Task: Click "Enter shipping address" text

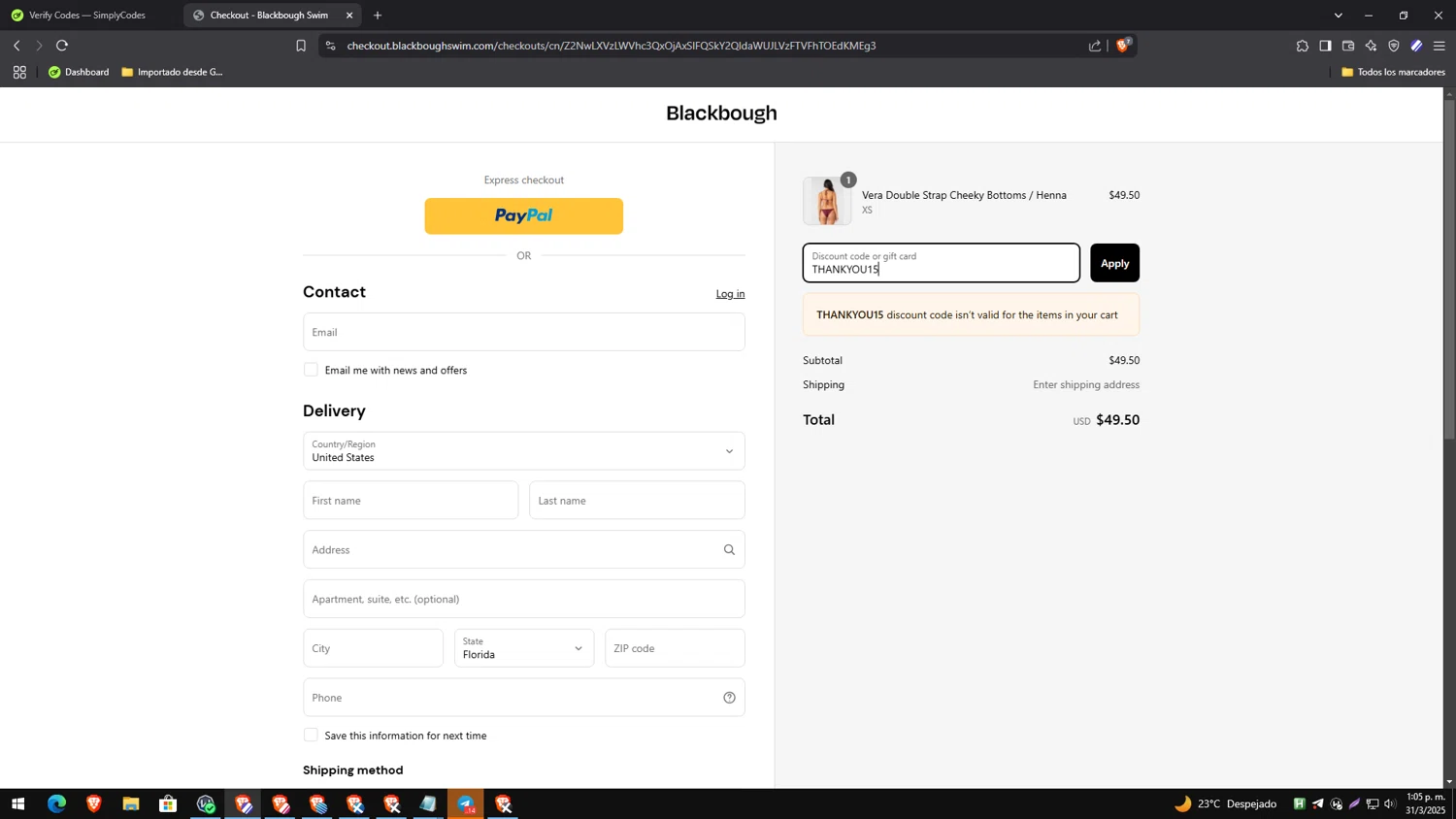Action: [x=1086, y=385]
